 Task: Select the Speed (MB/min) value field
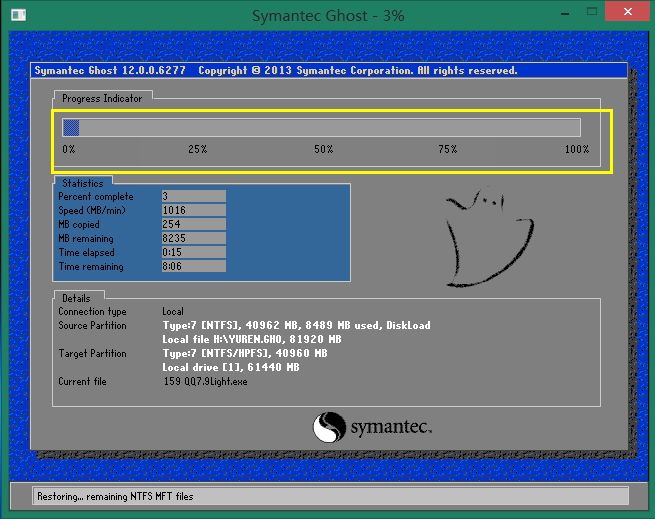click(x=193, y=211)
